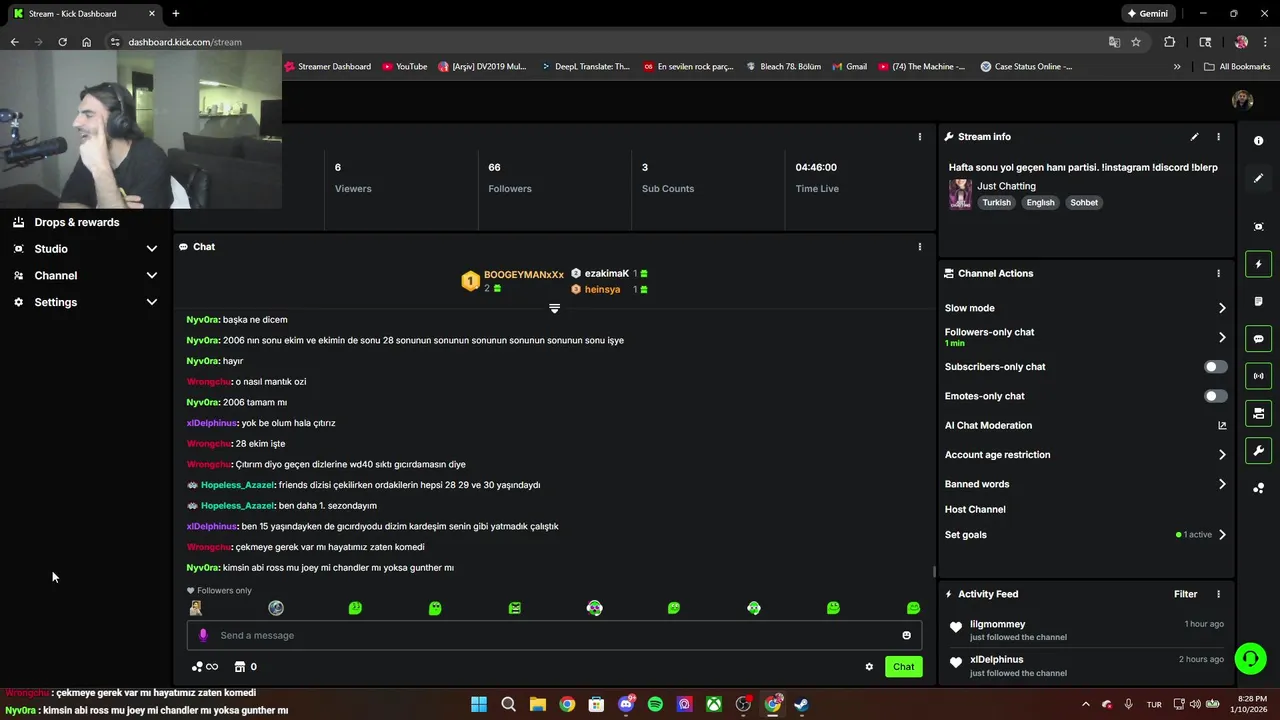Open Streamer Dashboard bookmark

coord(328,67)
